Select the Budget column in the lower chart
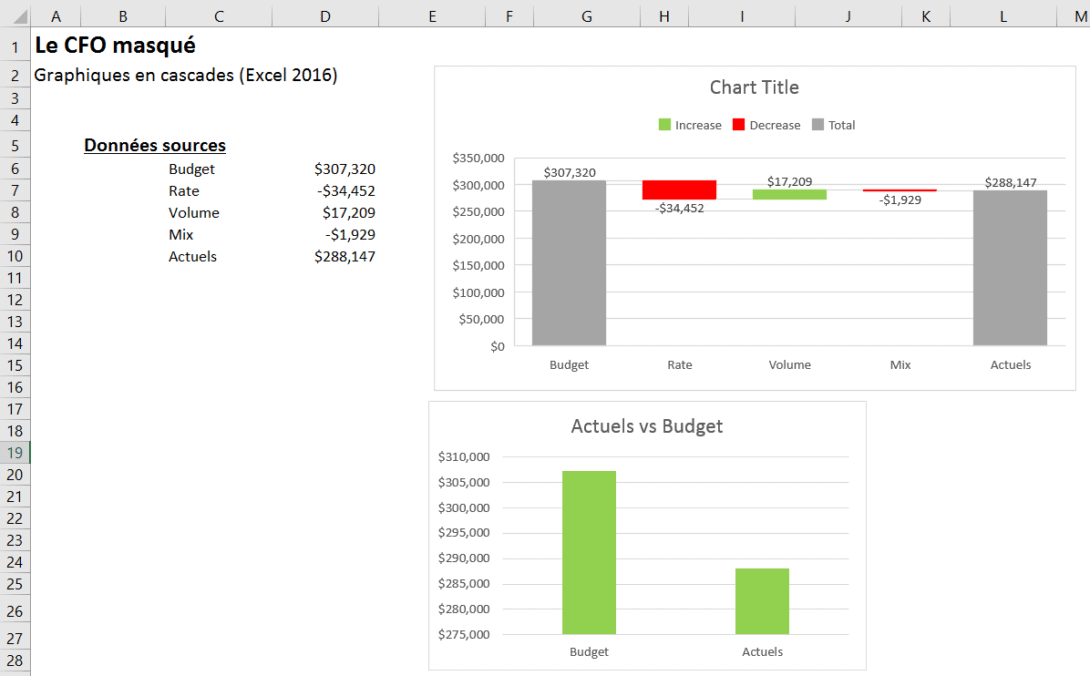This screenshot has width=1090, height=676. pyautogui.click(x=588, y=550)
